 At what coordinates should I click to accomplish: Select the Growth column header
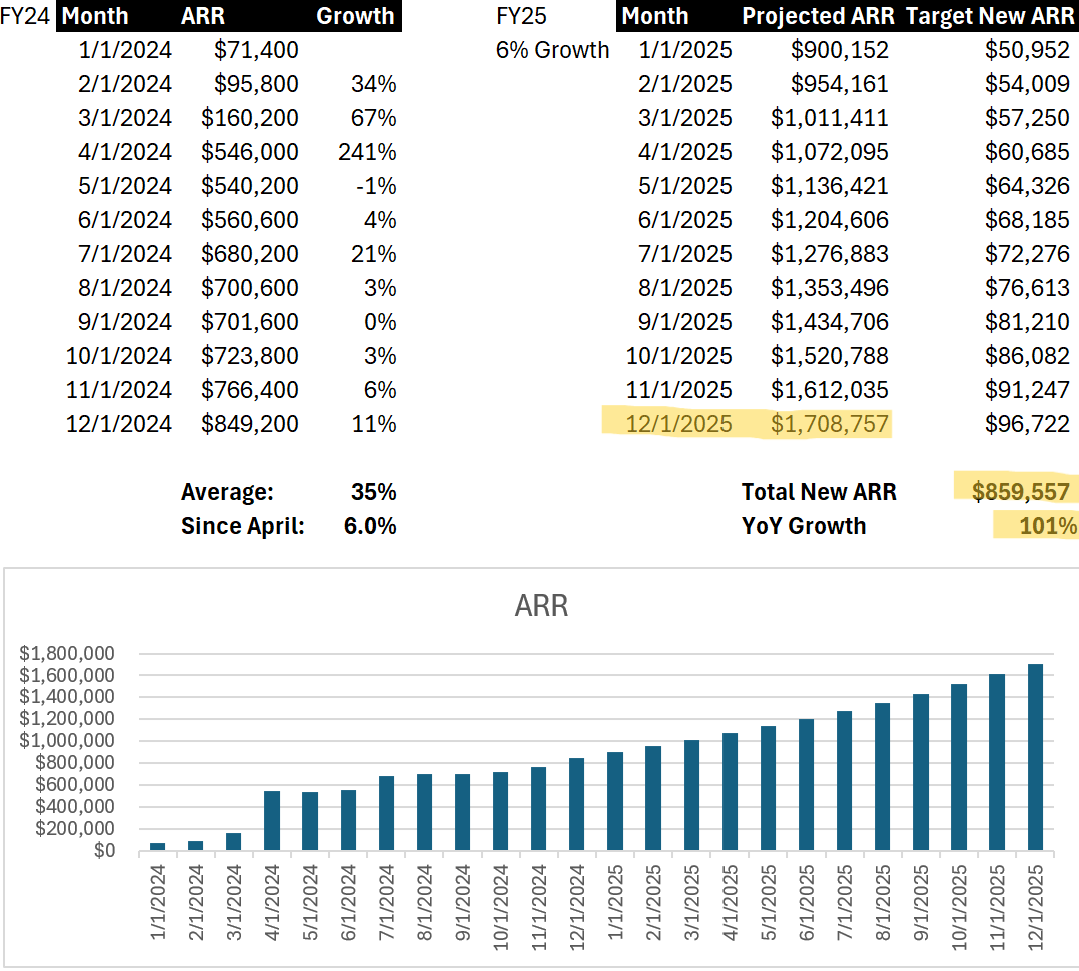(x=355, y=16)
